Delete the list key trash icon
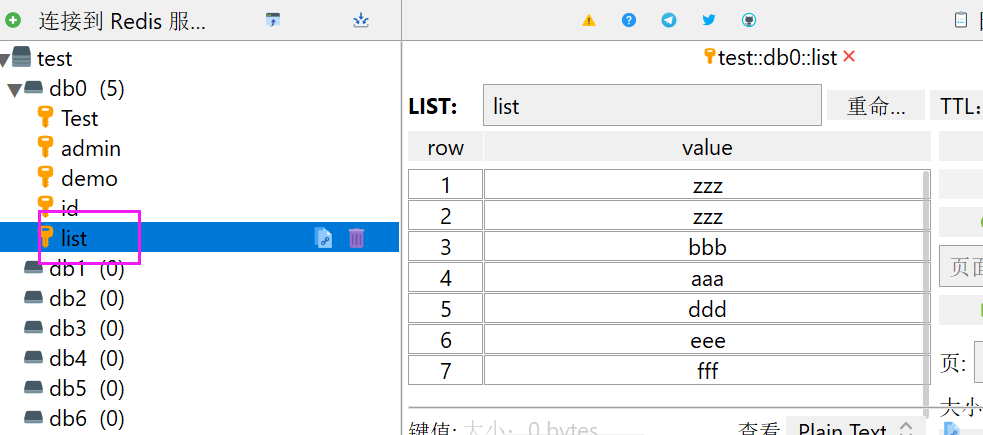 point(356,238)
